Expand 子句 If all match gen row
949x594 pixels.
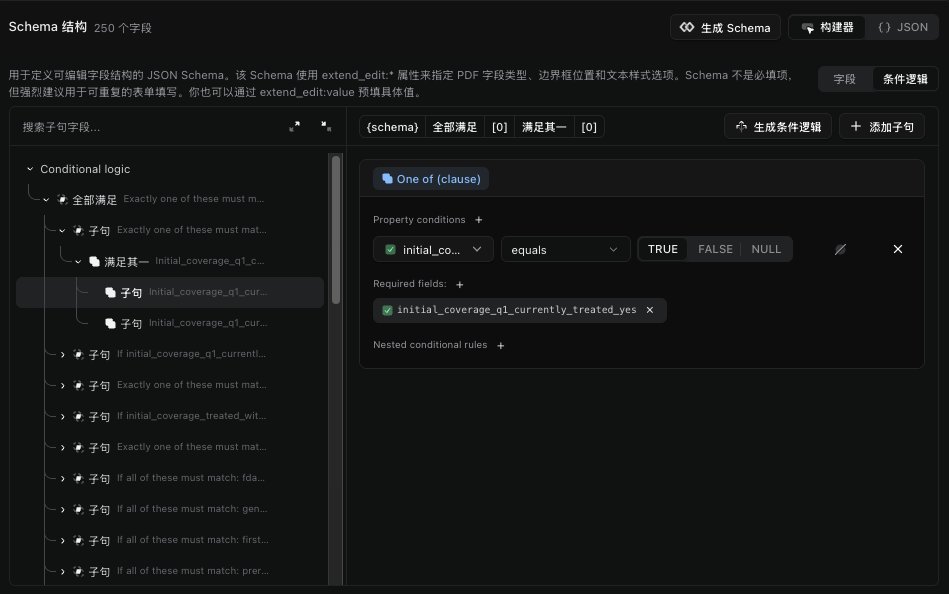pos(62,510)
